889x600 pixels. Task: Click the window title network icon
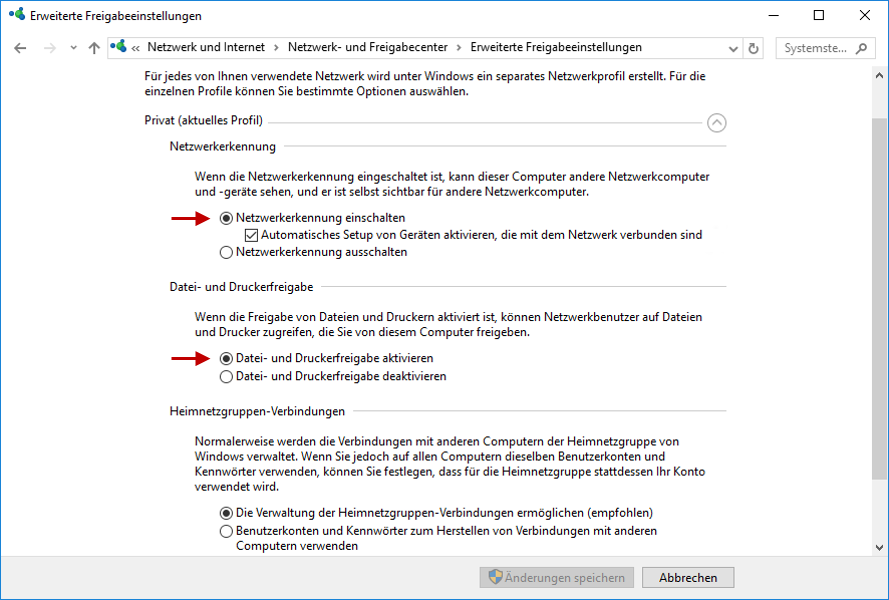click(17, 15)
